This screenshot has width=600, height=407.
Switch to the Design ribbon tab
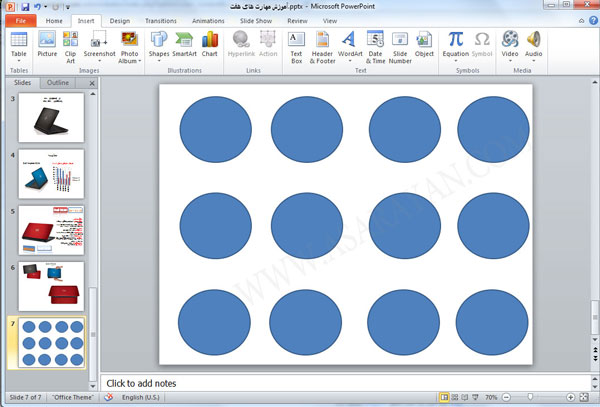[x=119, y=20]
